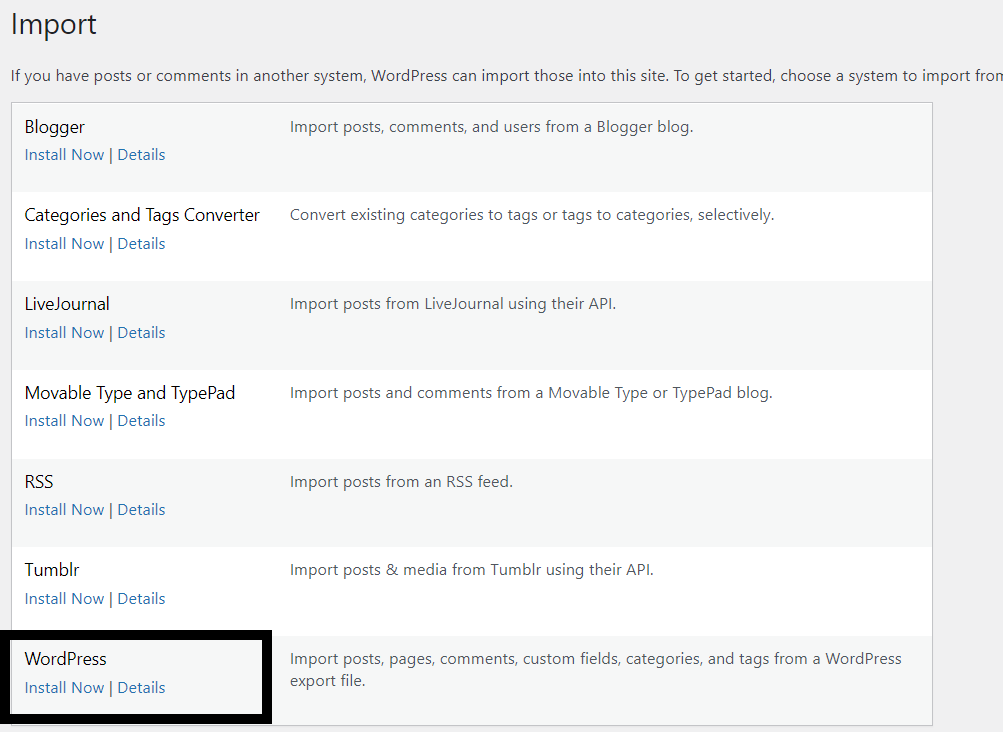
Task: Open Details for the WordPress importer
Action: tap(141, 687)
